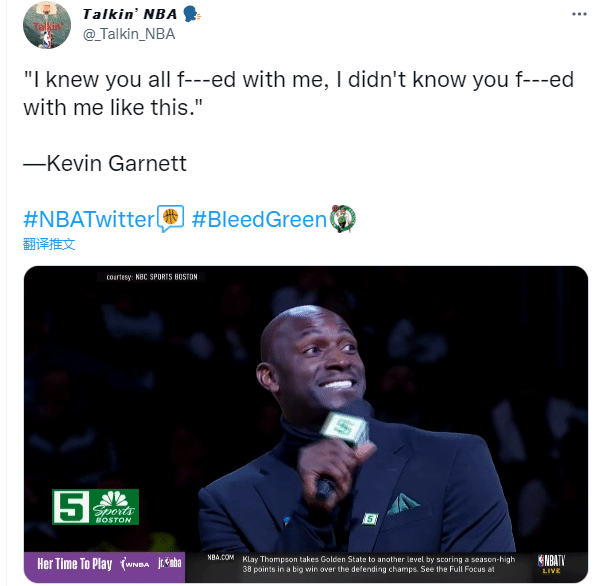Open the #BleedGreen hashtag
600x586 pixels.
click(x=259, y=218)
